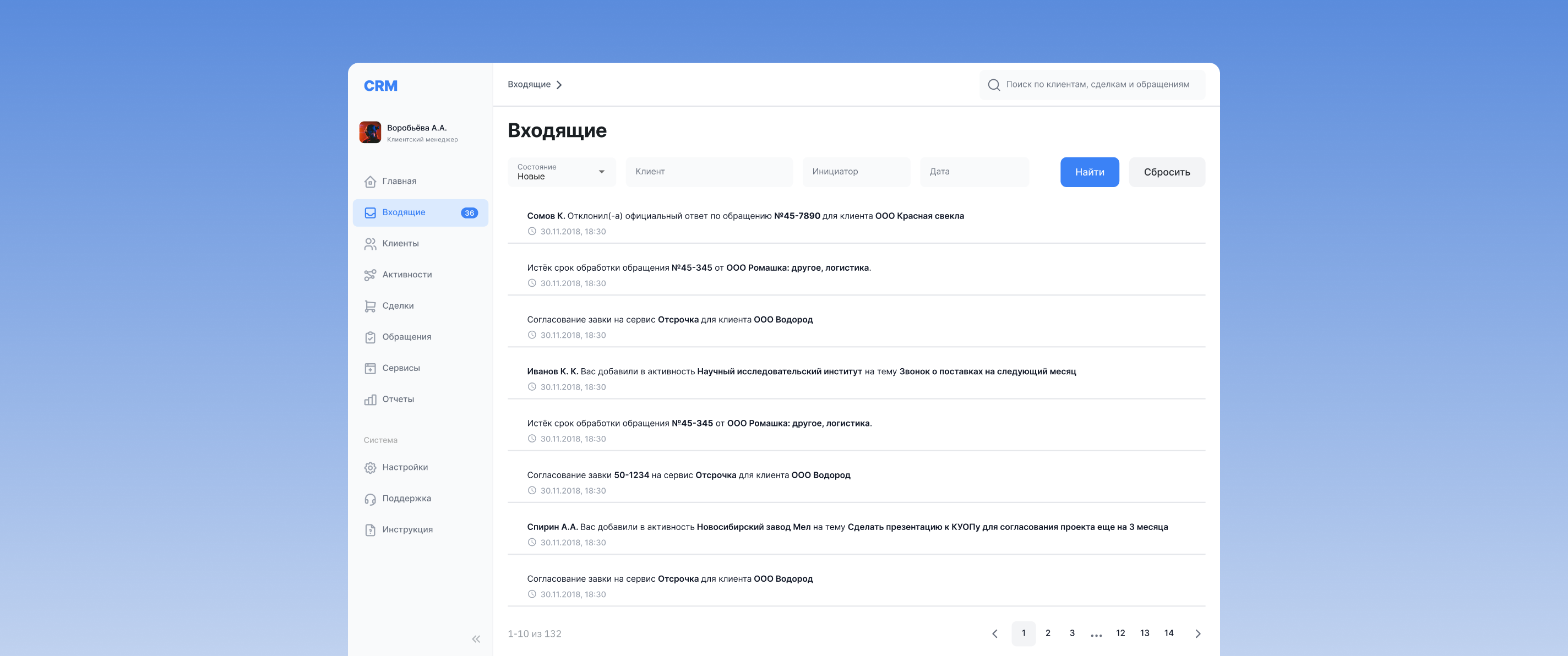Open the Отчеты menu item

pyautogui.click(x=420, y=399)
